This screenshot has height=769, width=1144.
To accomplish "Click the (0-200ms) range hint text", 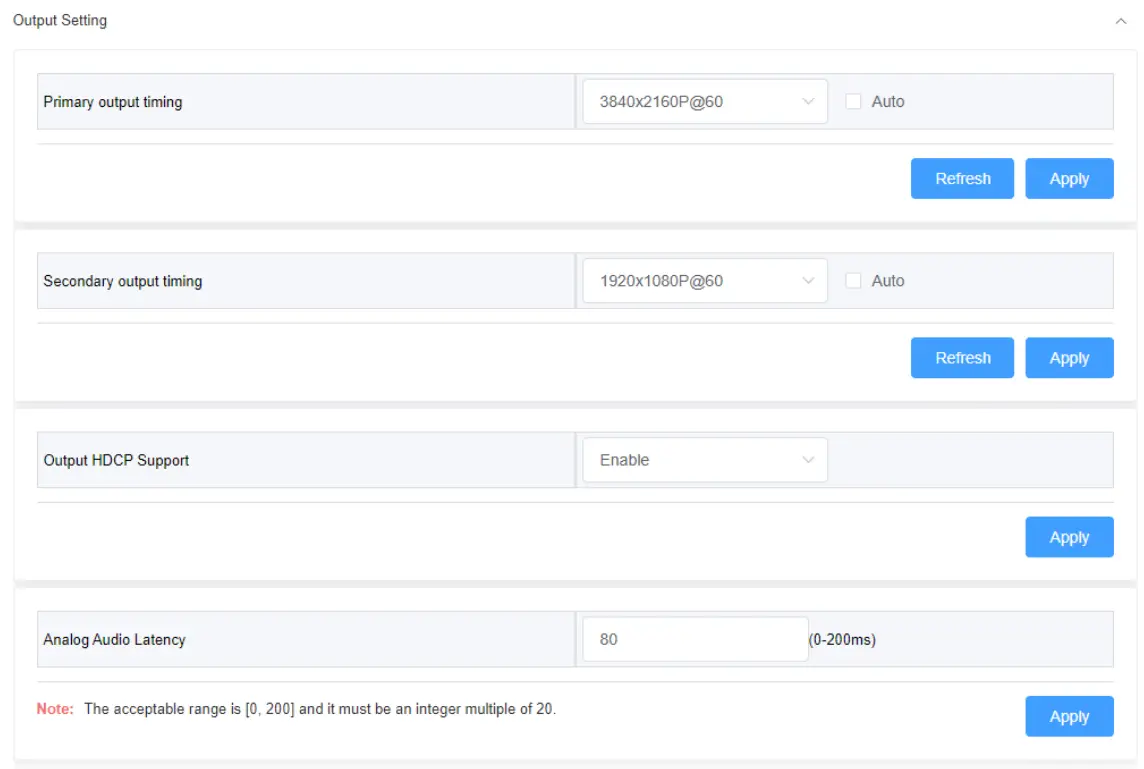I will [842, 639].
